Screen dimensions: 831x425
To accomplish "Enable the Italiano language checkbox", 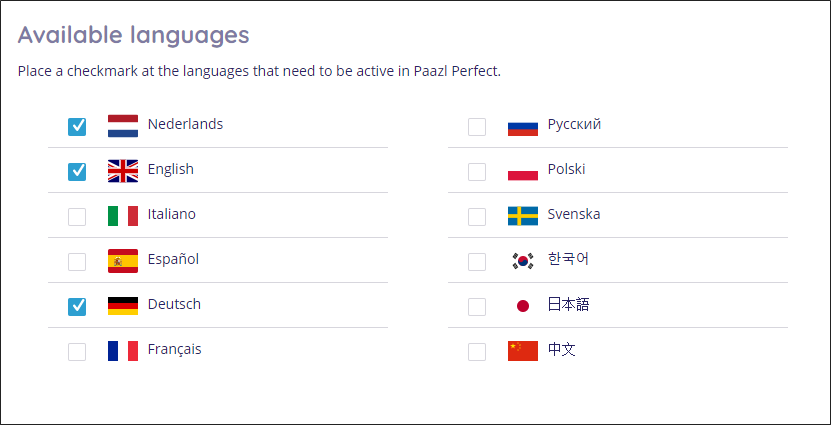I will point(77,217).
